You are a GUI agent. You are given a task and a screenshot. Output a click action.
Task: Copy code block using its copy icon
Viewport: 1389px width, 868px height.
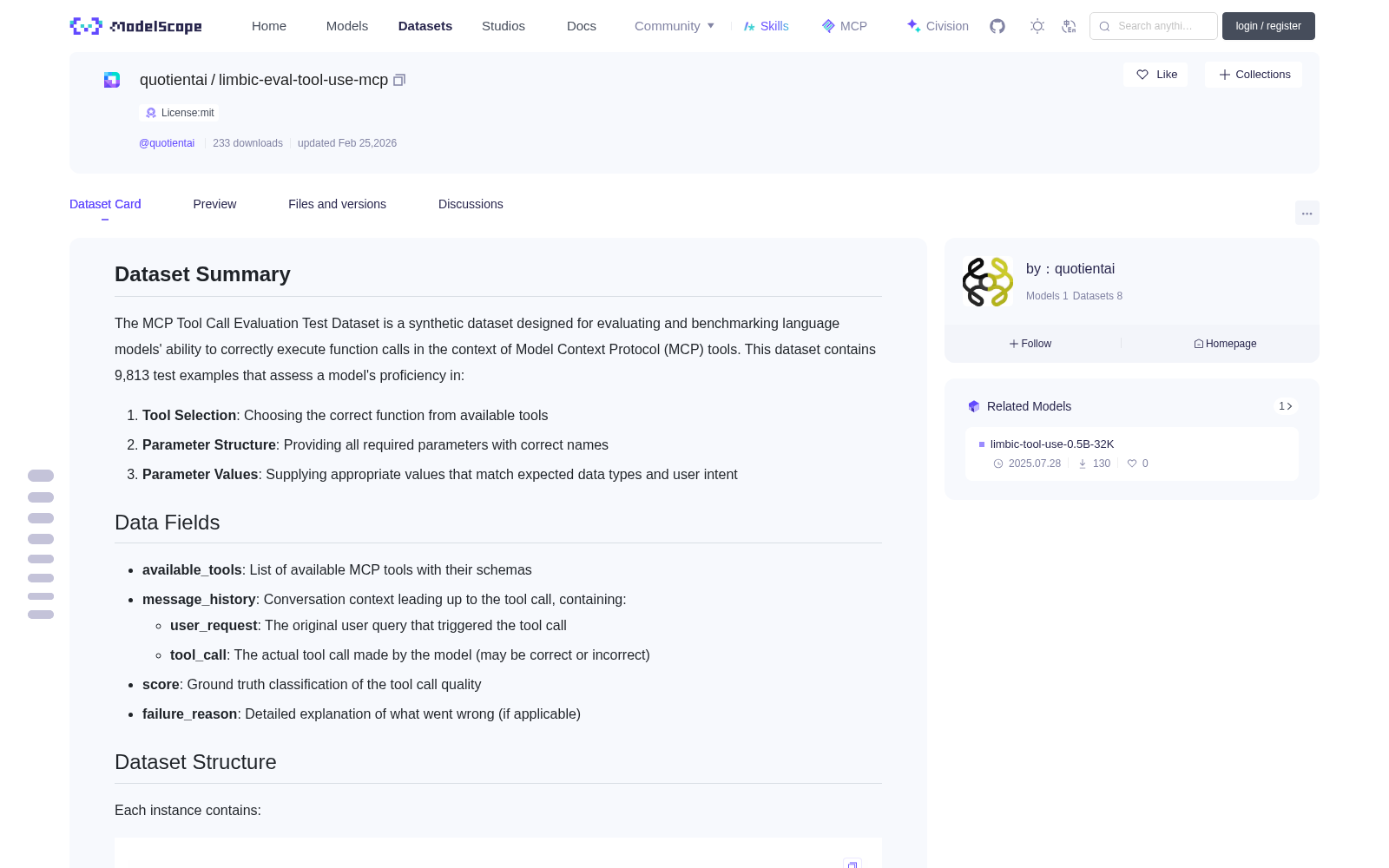coord(852,865)
